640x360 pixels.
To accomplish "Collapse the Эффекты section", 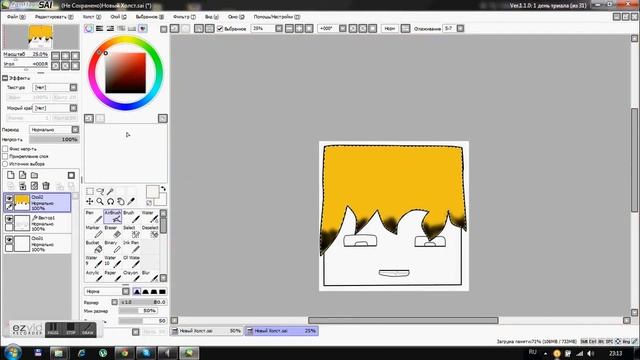I will coord(5,78).
